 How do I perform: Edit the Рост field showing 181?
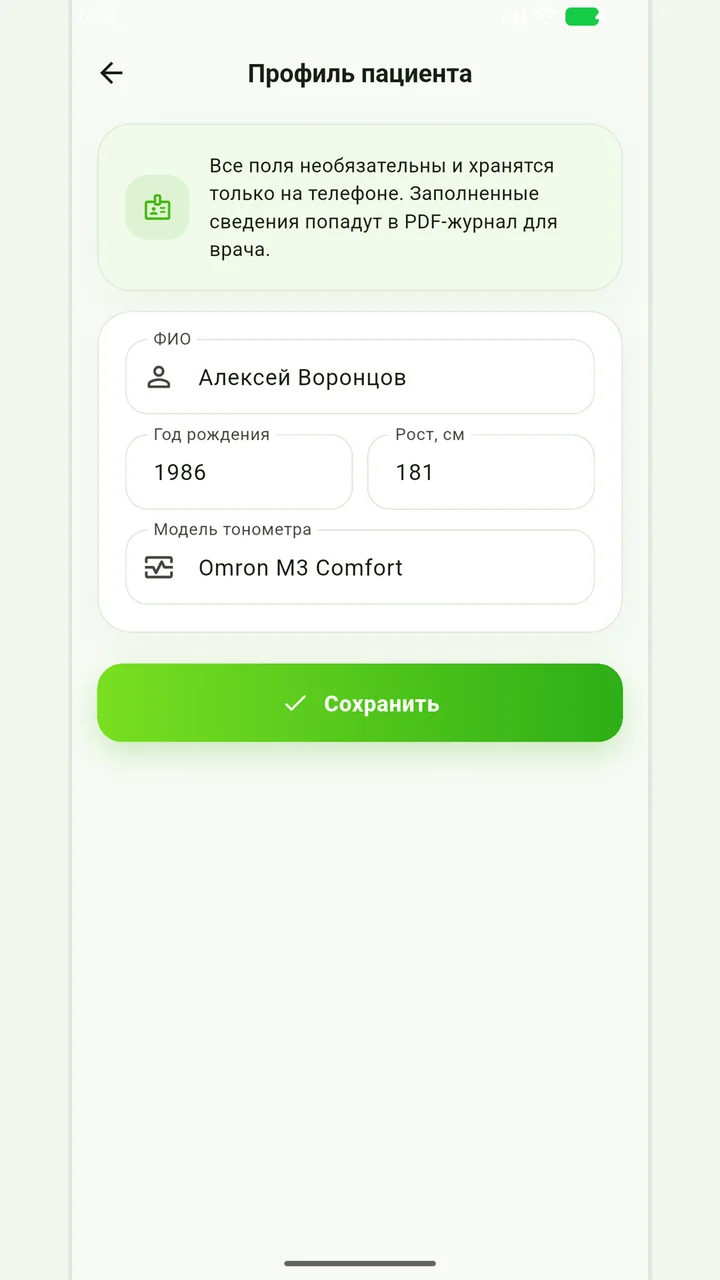coord(481,472)
